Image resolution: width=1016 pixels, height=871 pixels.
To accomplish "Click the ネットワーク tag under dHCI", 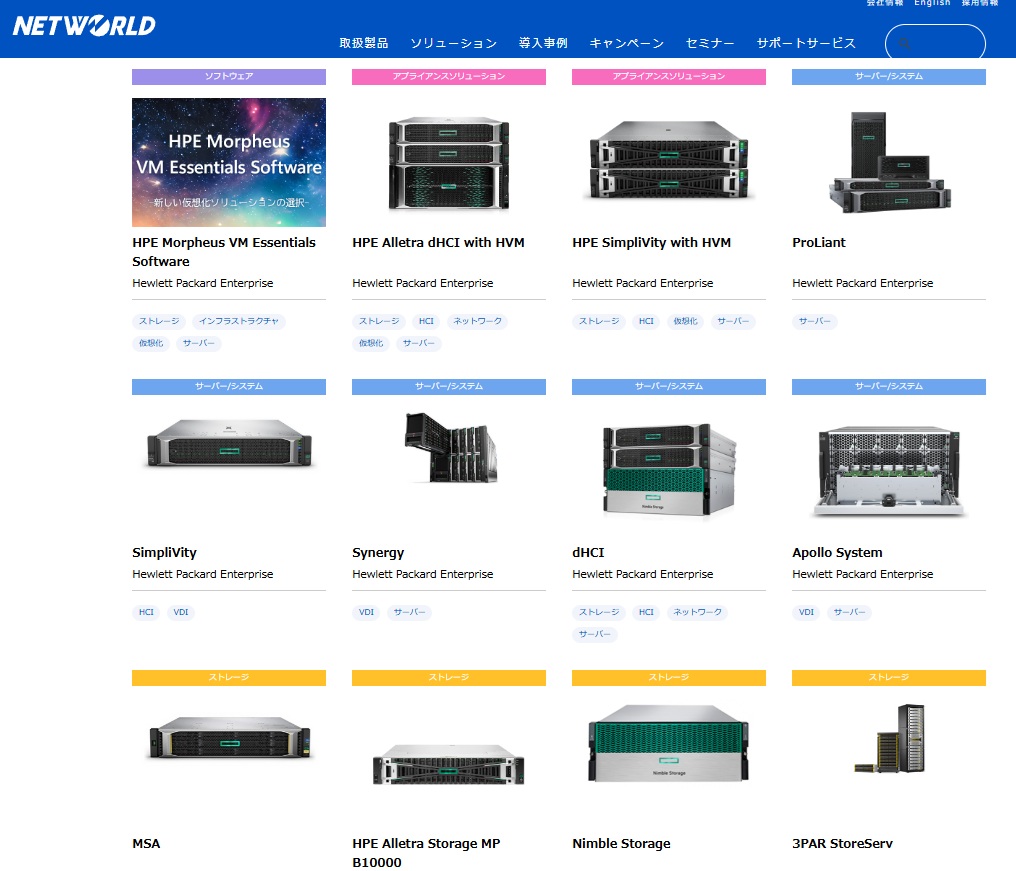I will tap(697, 612).
